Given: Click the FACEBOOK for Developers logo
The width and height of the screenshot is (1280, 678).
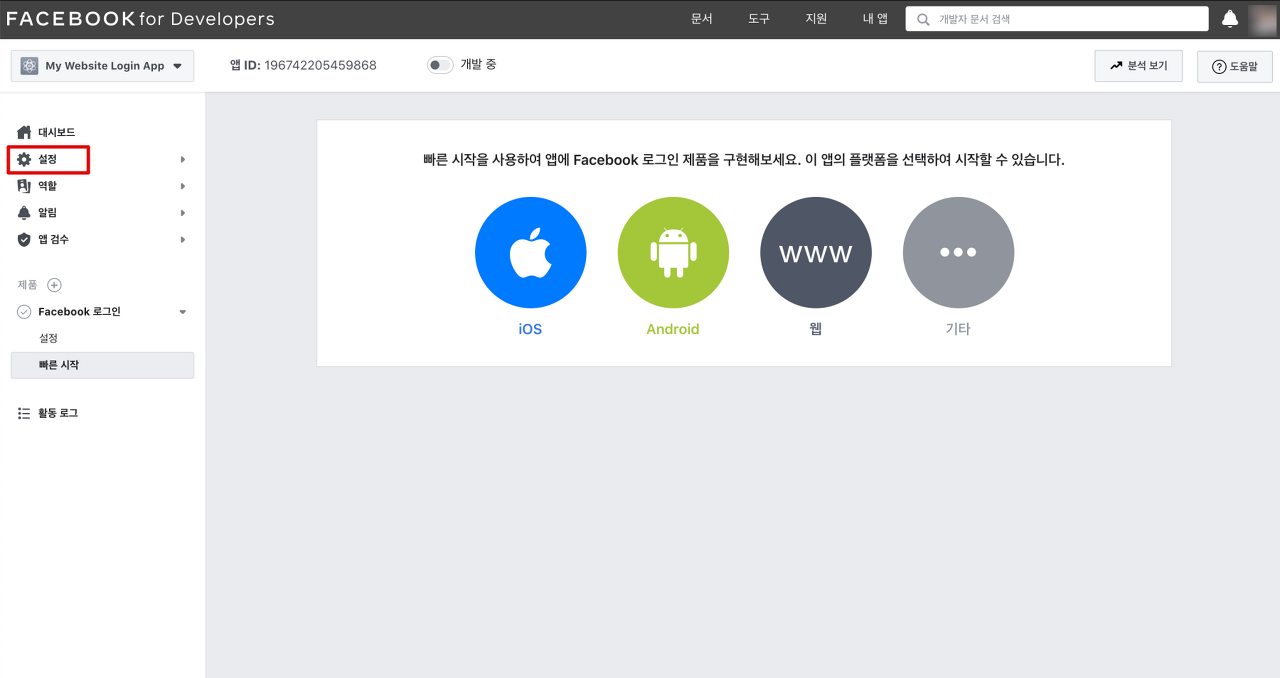Looking at the screenshot, I should coord(141,19).
